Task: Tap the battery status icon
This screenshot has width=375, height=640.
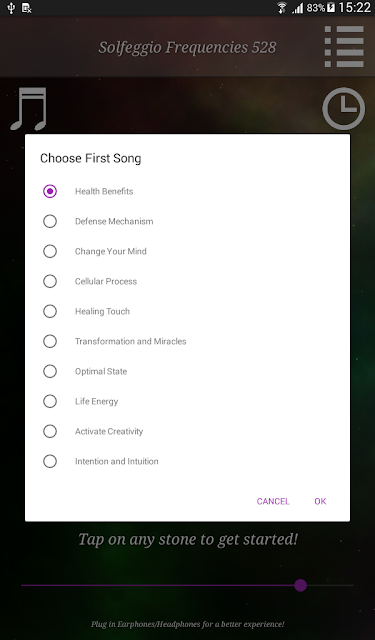Action: [331, 8]
